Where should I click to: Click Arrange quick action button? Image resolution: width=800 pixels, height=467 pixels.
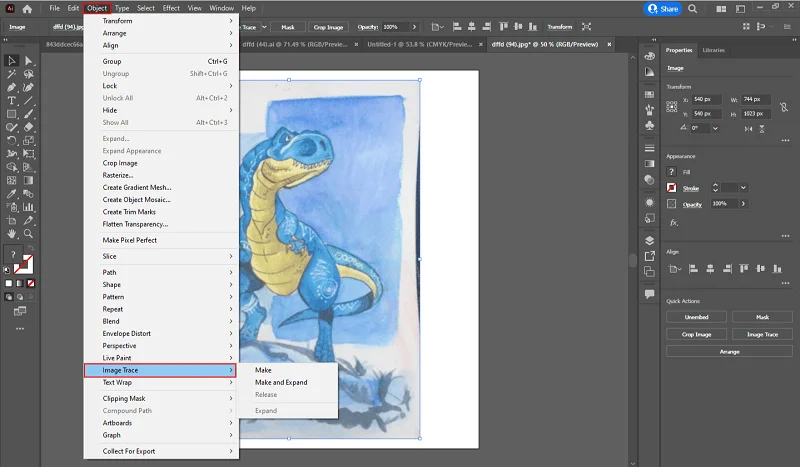(729, 352)
